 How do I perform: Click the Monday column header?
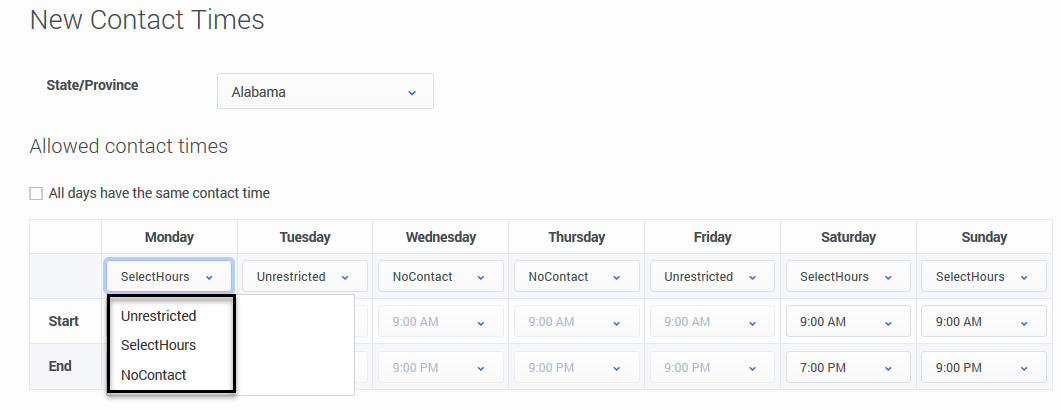(x=169, y=238)
